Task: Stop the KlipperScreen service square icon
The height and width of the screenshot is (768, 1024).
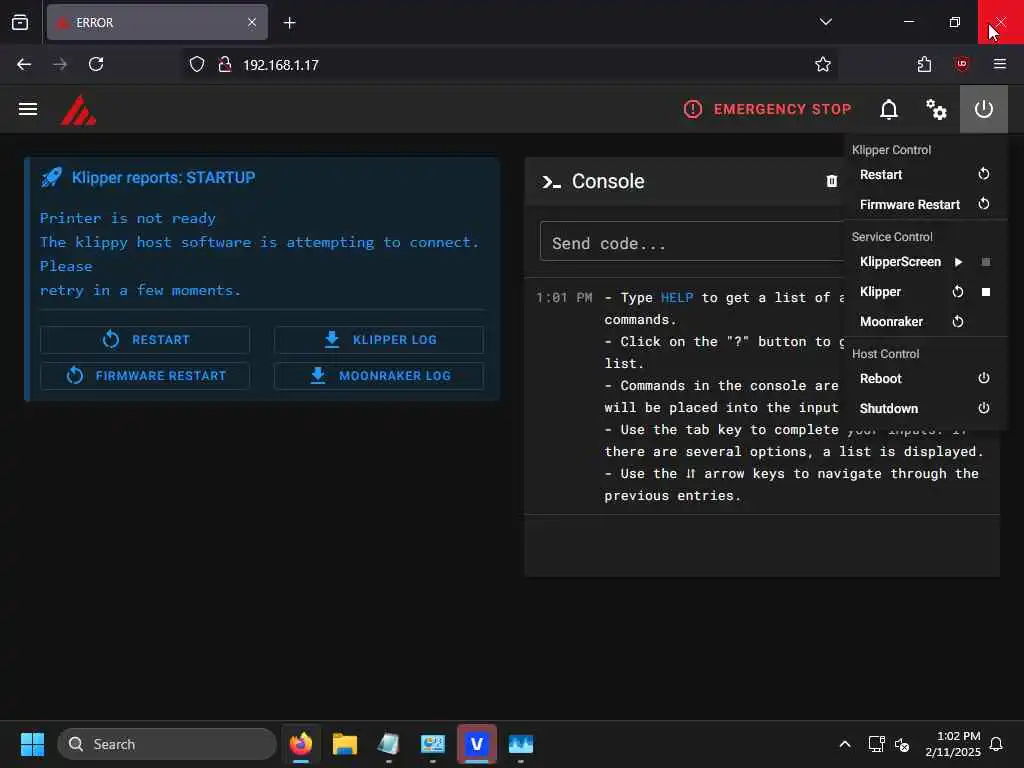Action: click(985, 262)
